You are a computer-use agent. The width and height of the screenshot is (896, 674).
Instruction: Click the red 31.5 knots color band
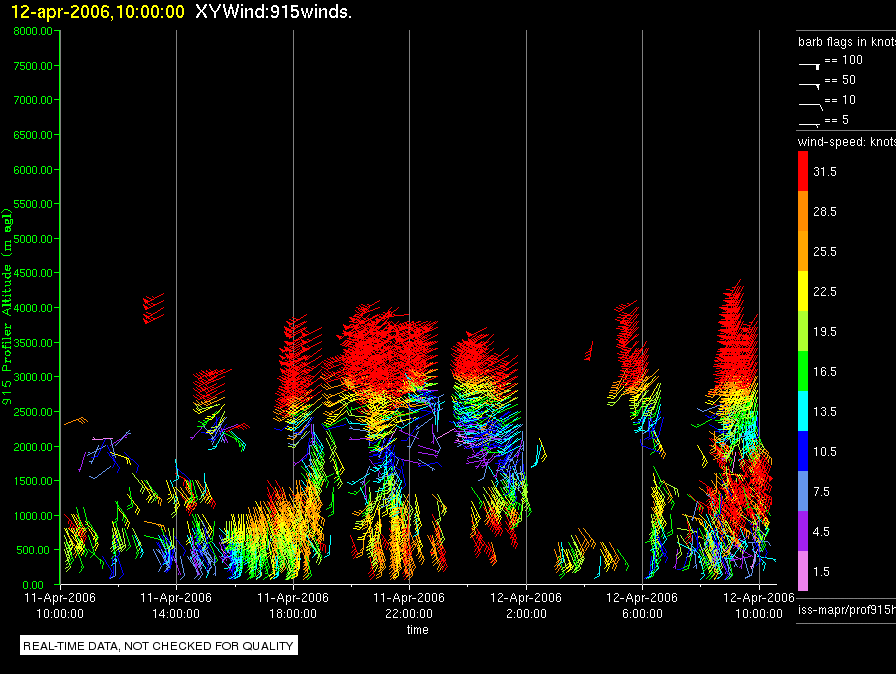click(x=803, y=171)
